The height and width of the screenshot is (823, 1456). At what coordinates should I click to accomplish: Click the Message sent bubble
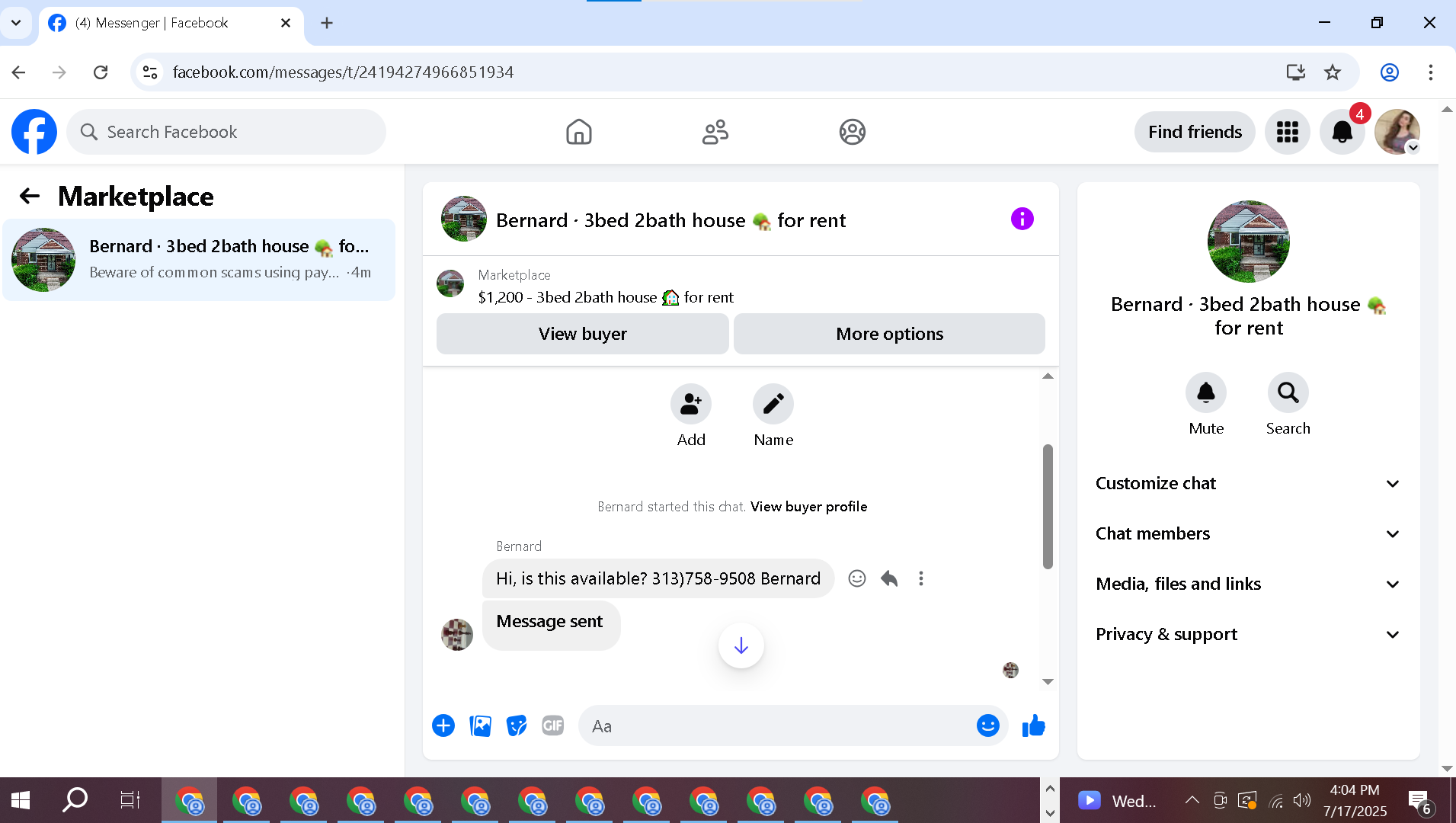coord(551,625)
